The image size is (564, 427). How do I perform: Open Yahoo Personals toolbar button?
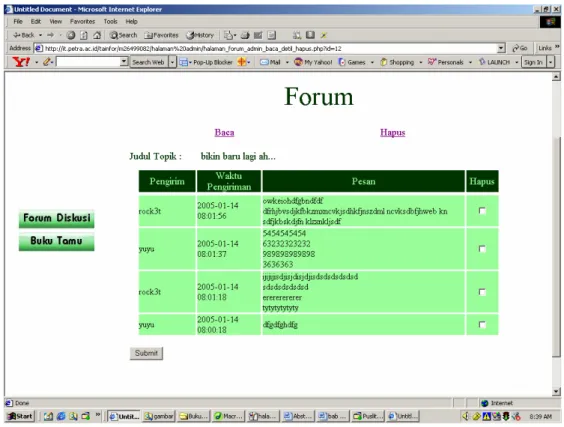[445, 62]
